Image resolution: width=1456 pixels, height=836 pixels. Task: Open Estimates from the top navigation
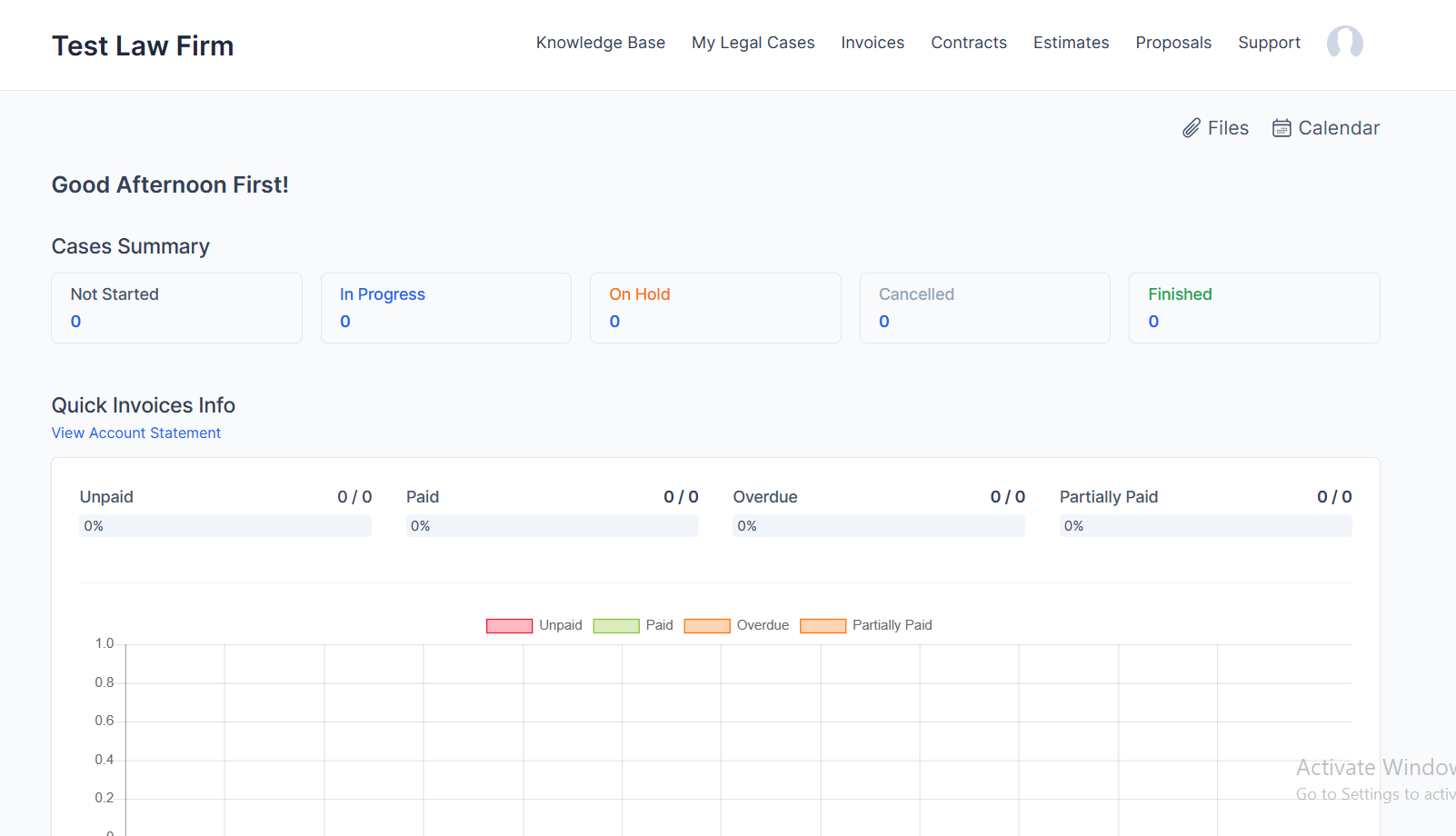(1071, 42)
